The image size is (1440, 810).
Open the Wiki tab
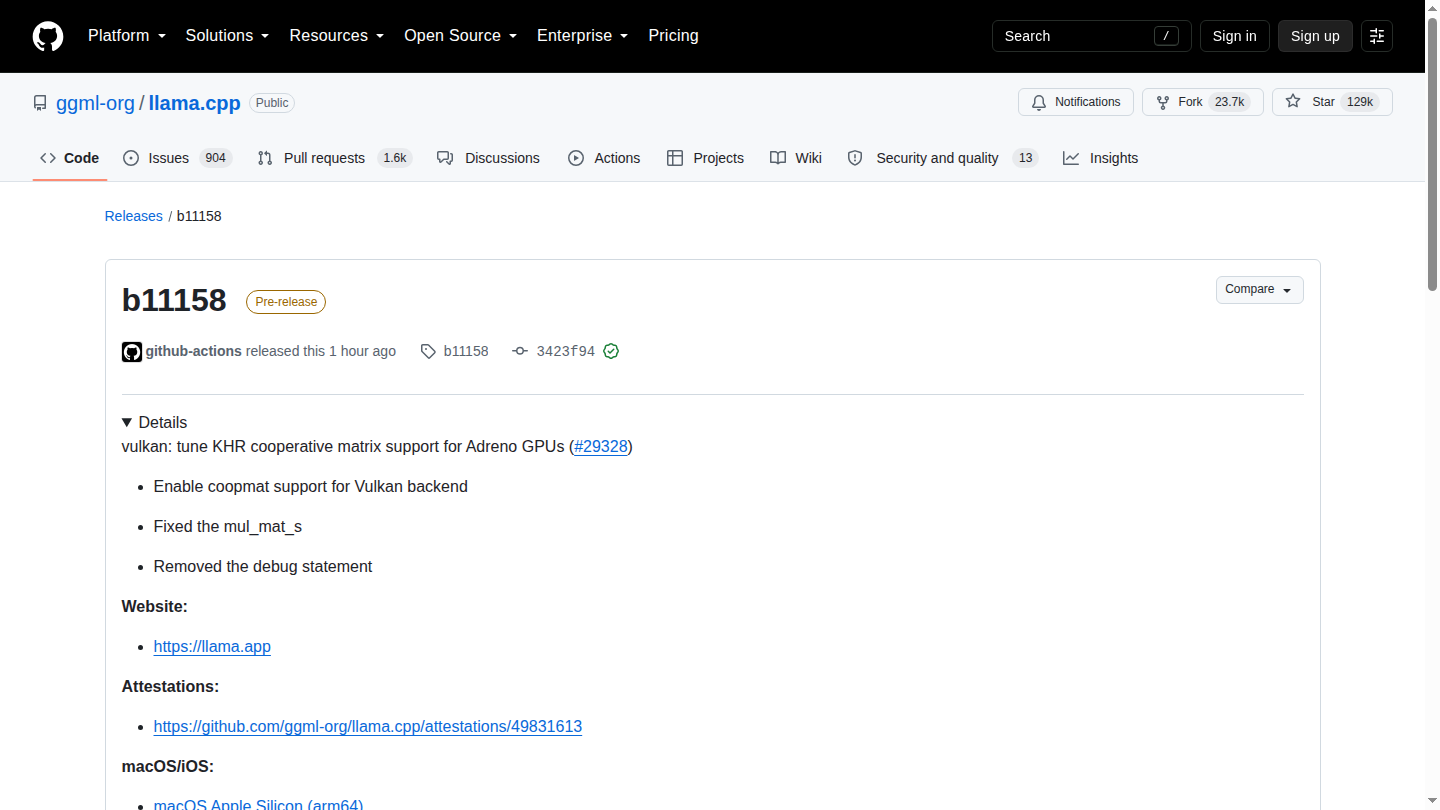coord(796,158)
